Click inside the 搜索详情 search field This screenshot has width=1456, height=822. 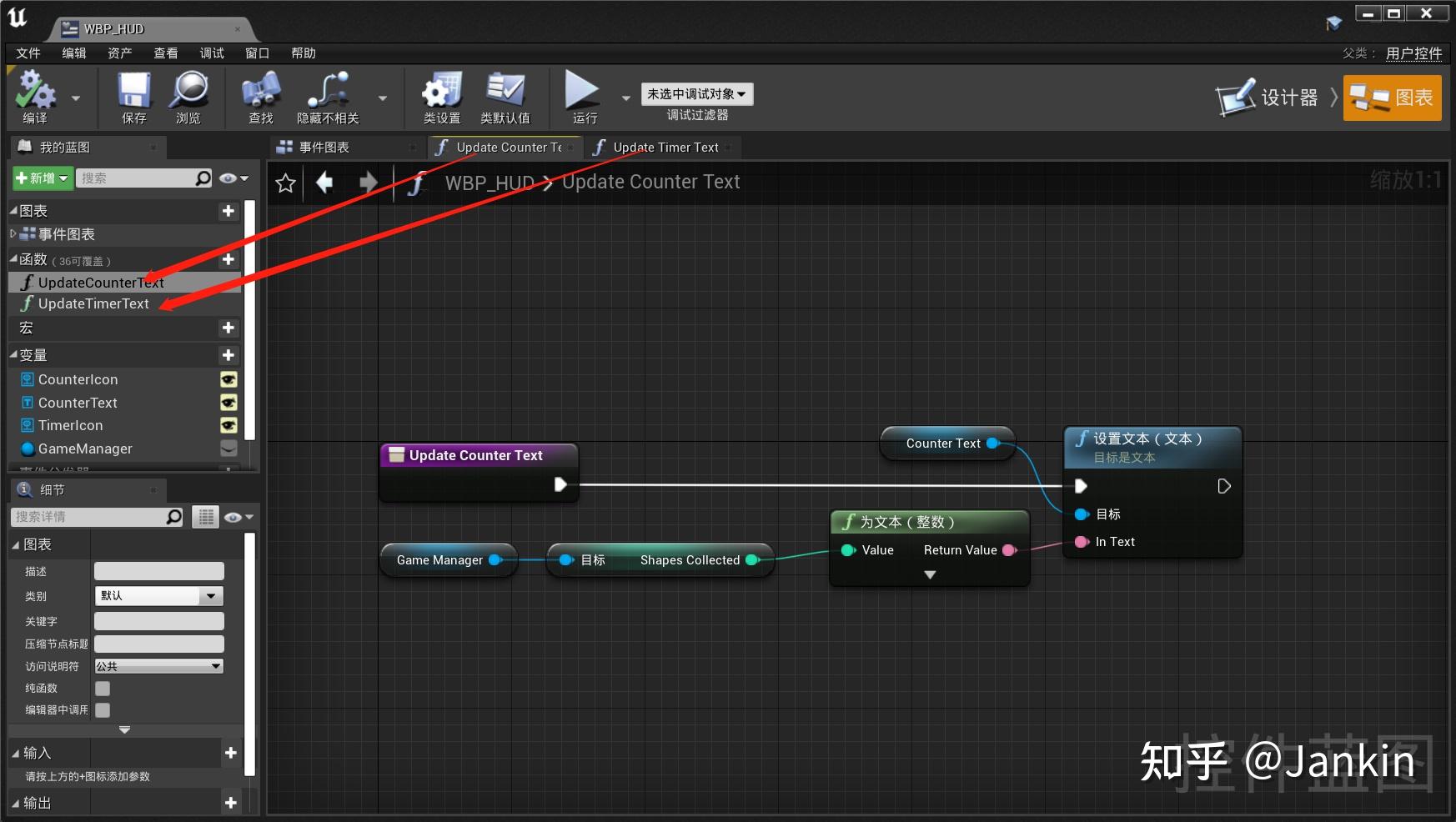[92, 516]
